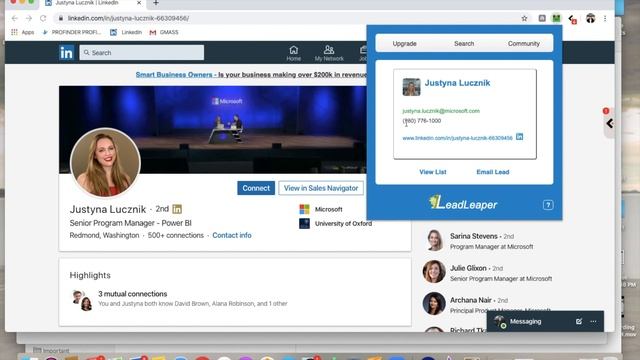This screenshot has width=640, height=360.
Task: Click profile thumbnail in LeadLeaper card
Action: click(x=411, y=87)
